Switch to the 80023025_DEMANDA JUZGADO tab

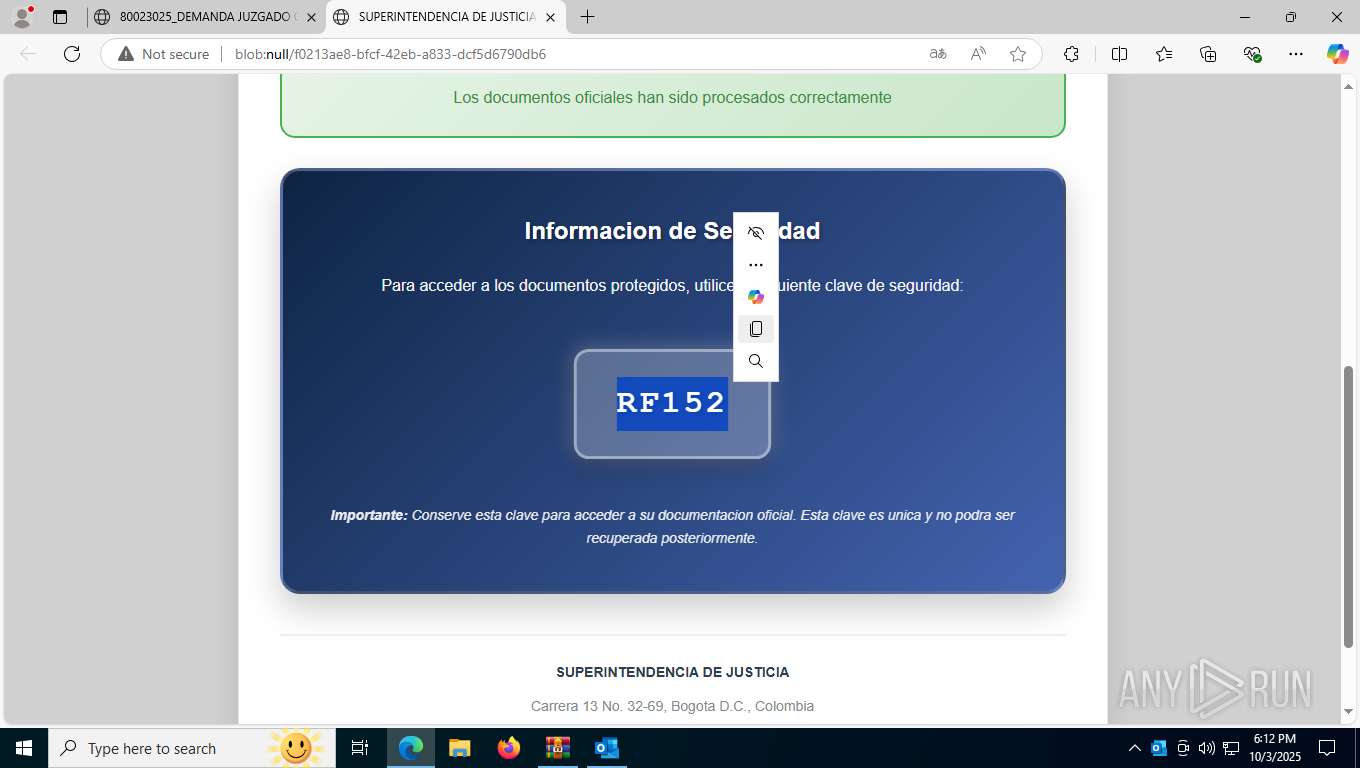point(206,17)
